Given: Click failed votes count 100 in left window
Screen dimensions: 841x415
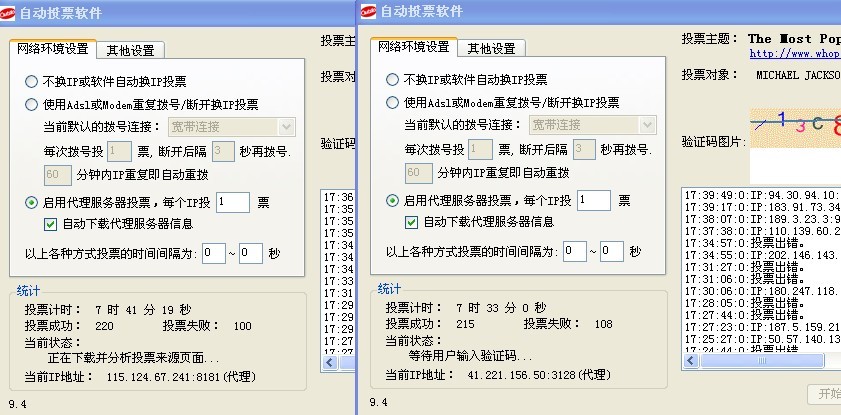Looking at the screenshot, I should 242,326.
